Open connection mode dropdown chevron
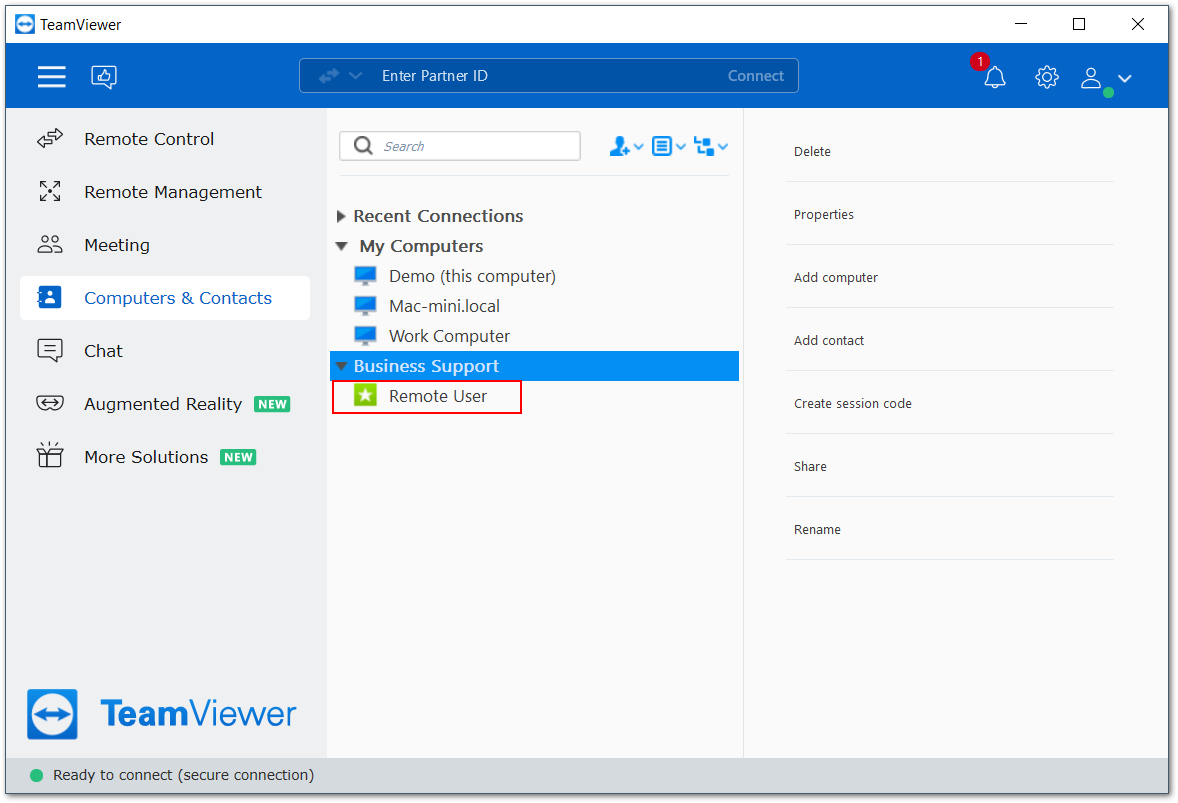Image resolution: width=1178 pixels, height=803 pixels. pos(356,76)
